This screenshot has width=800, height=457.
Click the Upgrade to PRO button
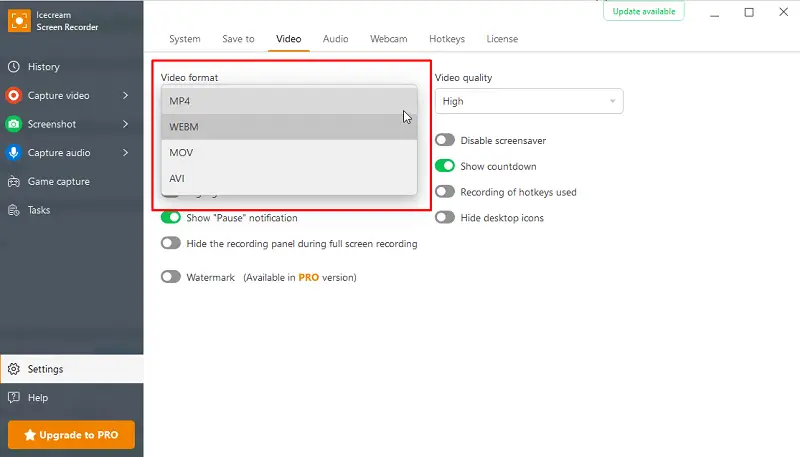click(x=71, y=435)
